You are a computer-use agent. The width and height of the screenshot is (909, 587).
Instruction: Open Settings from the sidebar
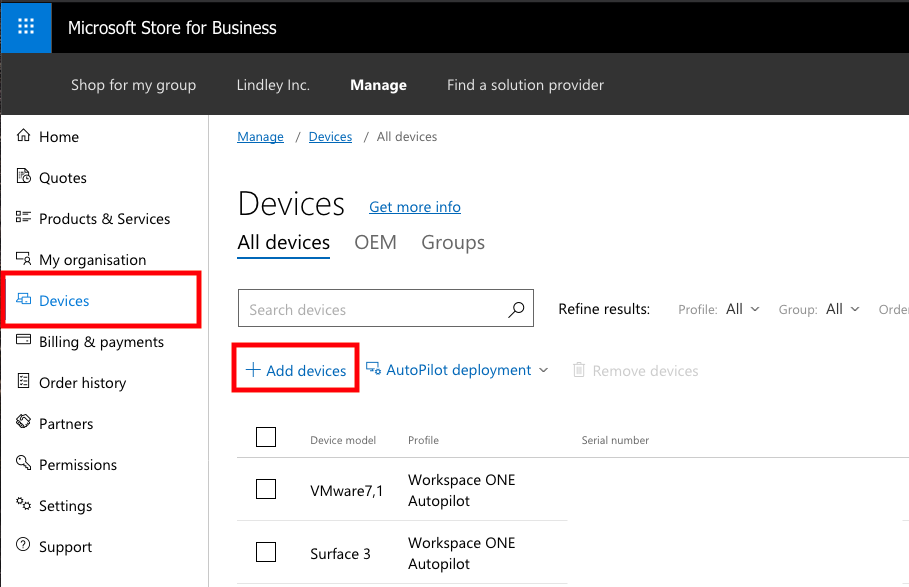[66, 506]
